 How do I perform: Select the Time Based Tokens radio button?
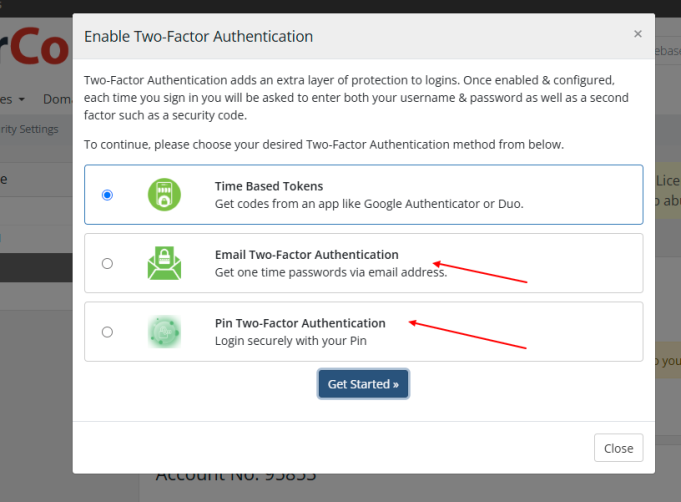[x=107, y=195]
